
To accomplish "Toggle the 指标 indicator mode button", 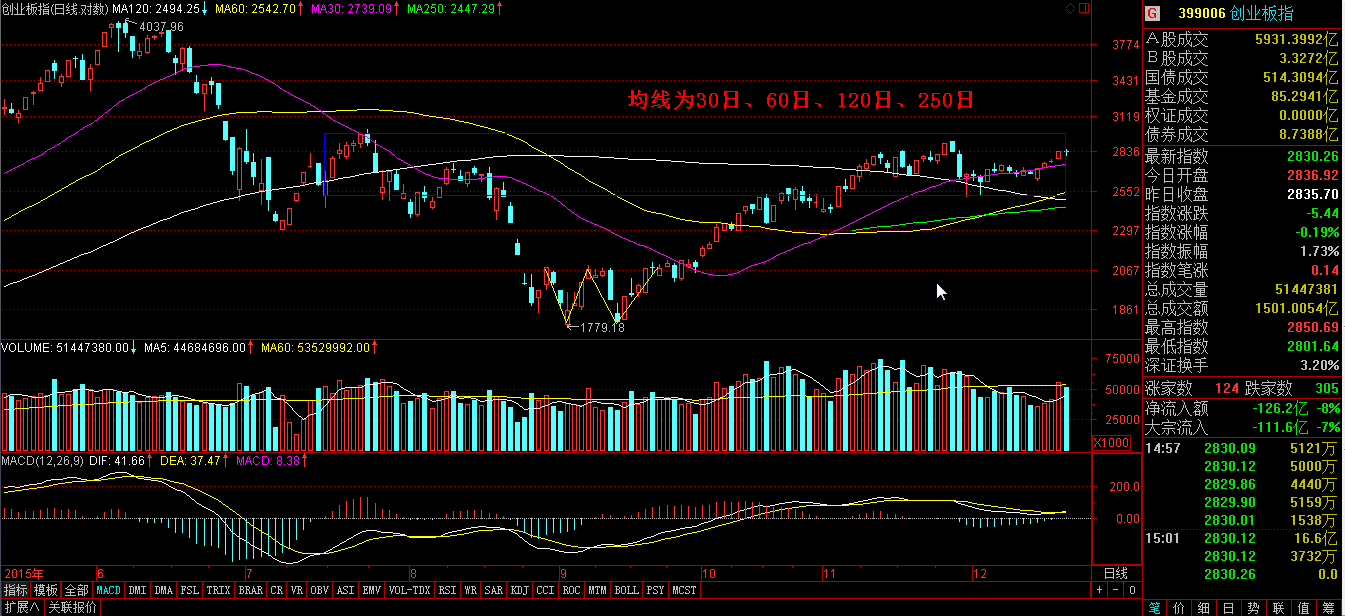I will [x=15, y=590].
